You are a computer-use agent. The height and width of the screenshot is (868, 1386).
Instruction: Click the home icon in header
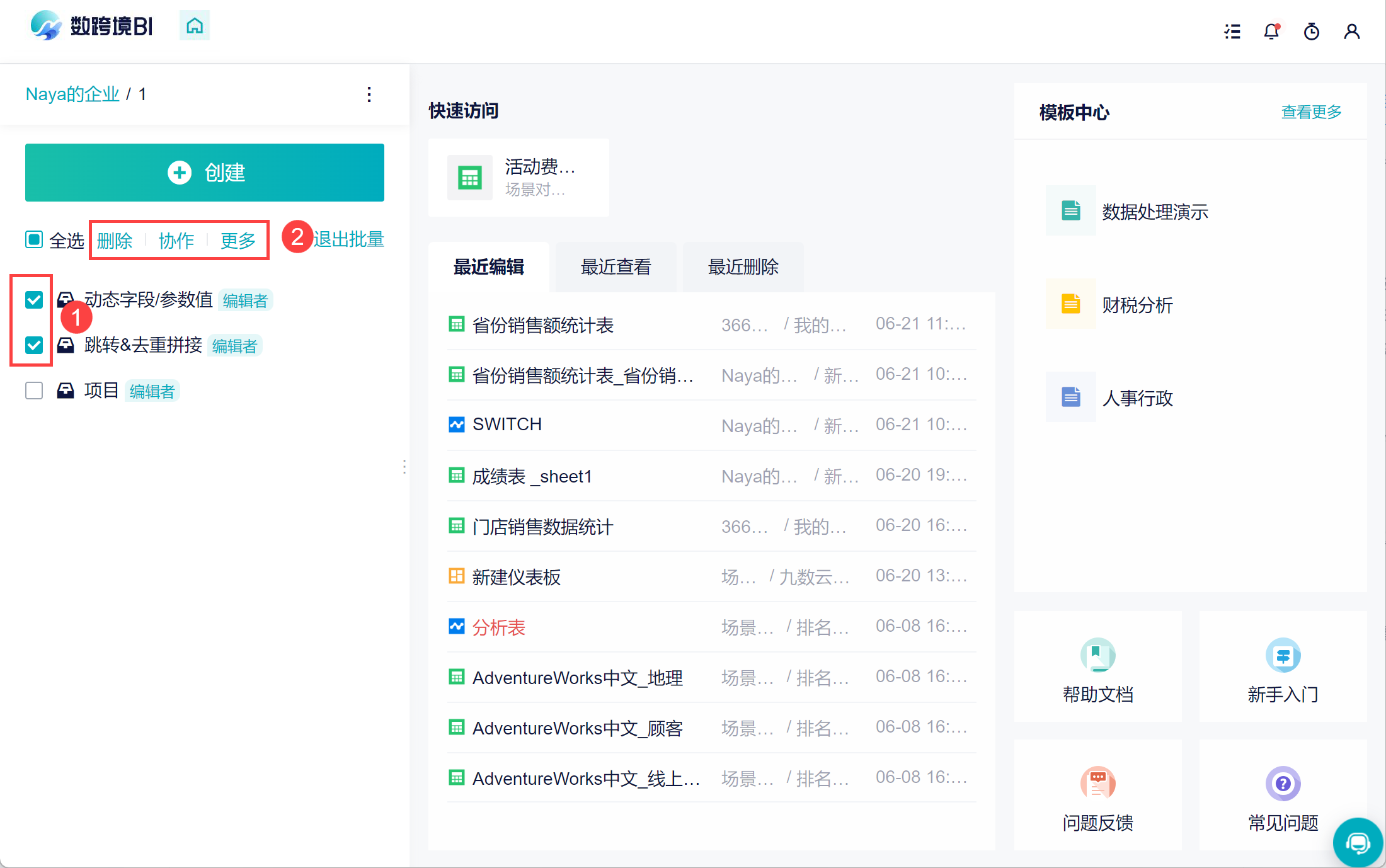click(195, 26)
